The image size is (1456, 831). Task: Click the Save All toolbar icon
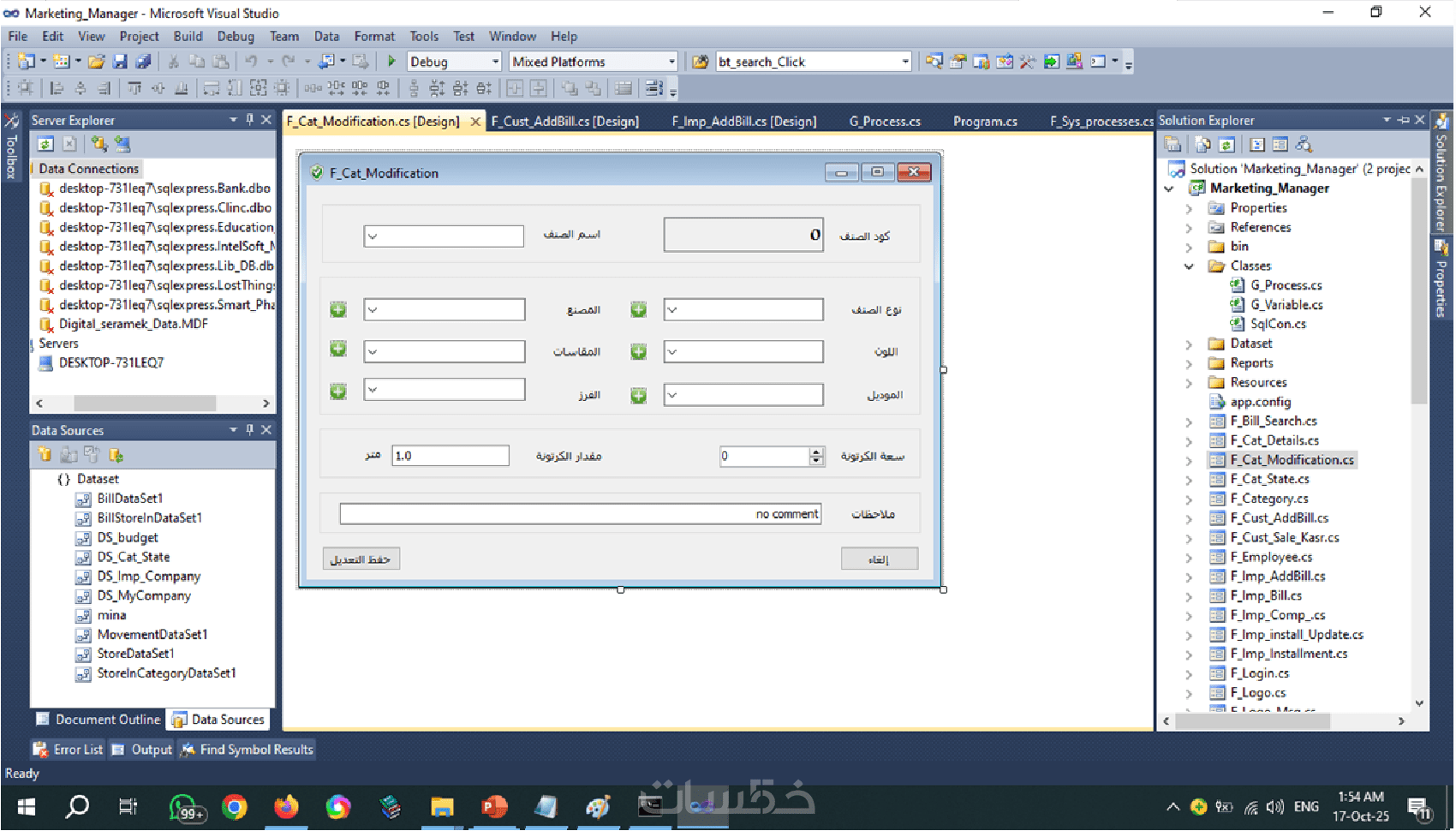coord(143,62)
